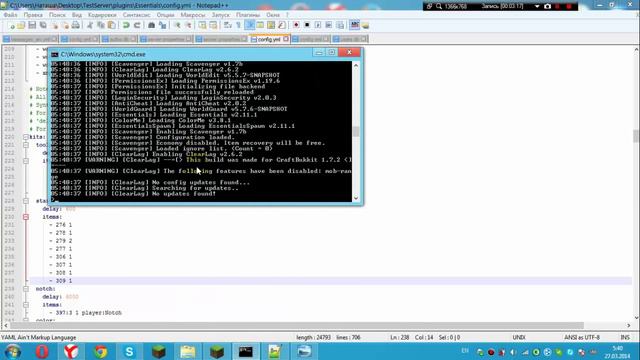Click the cmd window scroll-down arrow

point(356,198)
